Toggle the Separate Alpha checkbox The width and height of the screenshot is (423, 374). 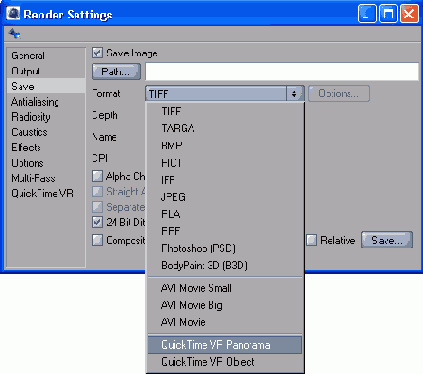tap(97, 207)
